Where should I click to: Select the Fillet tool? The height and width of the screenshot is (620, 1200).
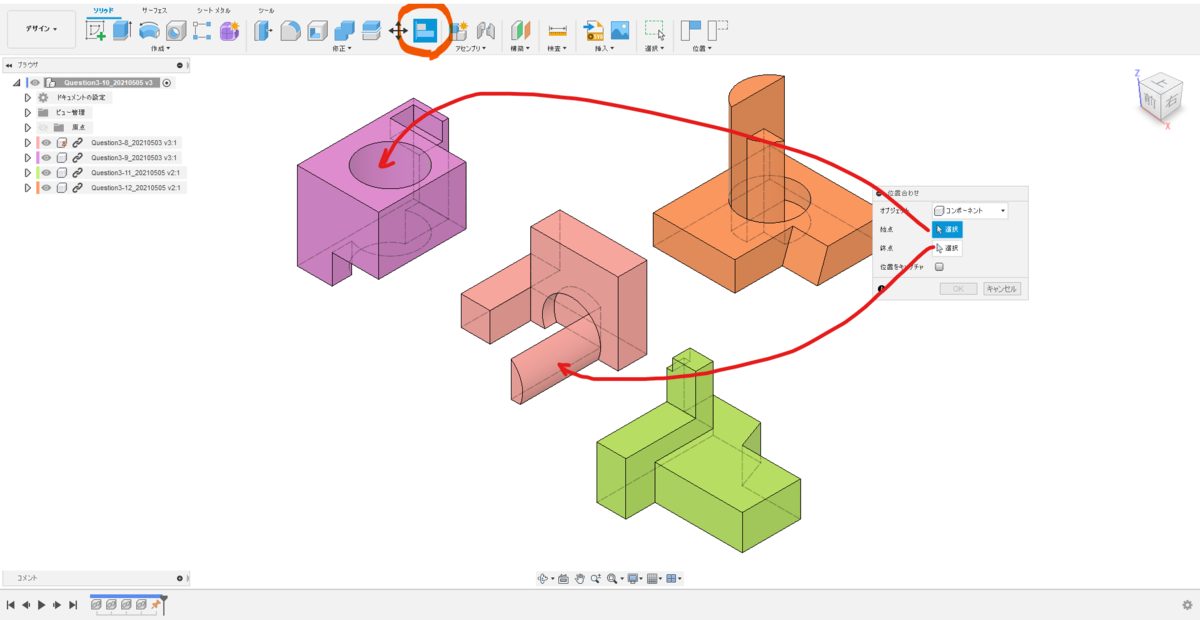coord(290,30)
